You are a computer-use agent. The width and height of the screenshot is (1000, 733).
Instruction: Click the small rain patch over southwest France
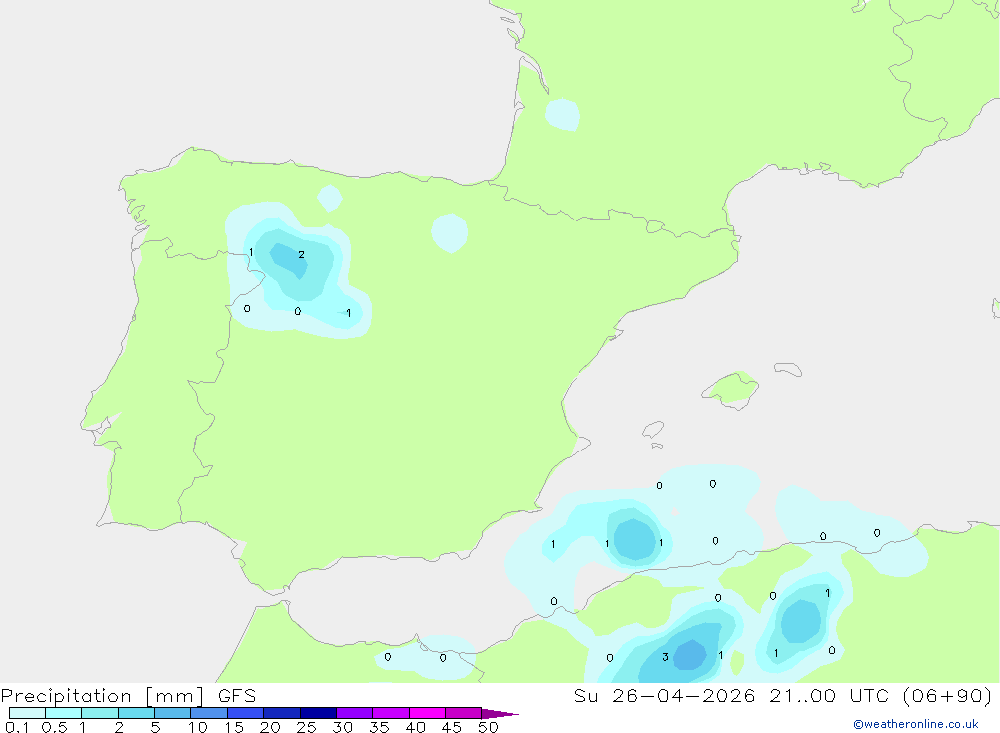coord(562,115)
